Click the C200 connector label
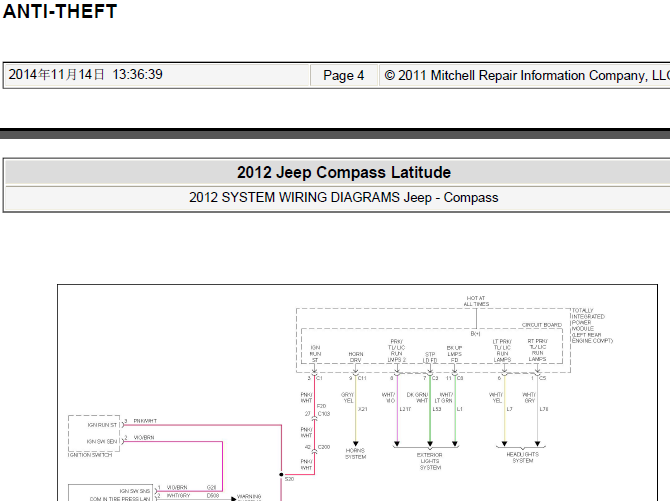The height and width of the screenshot is (501, 670). coord(324,447)
